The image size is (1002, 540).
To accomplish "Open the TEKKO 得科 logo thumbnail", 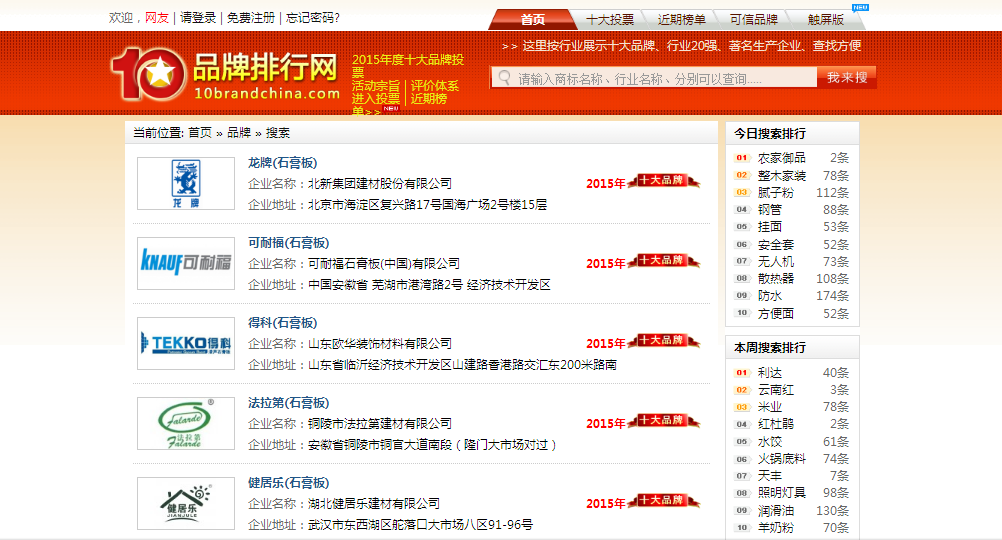I will click(x=186, y=343).
